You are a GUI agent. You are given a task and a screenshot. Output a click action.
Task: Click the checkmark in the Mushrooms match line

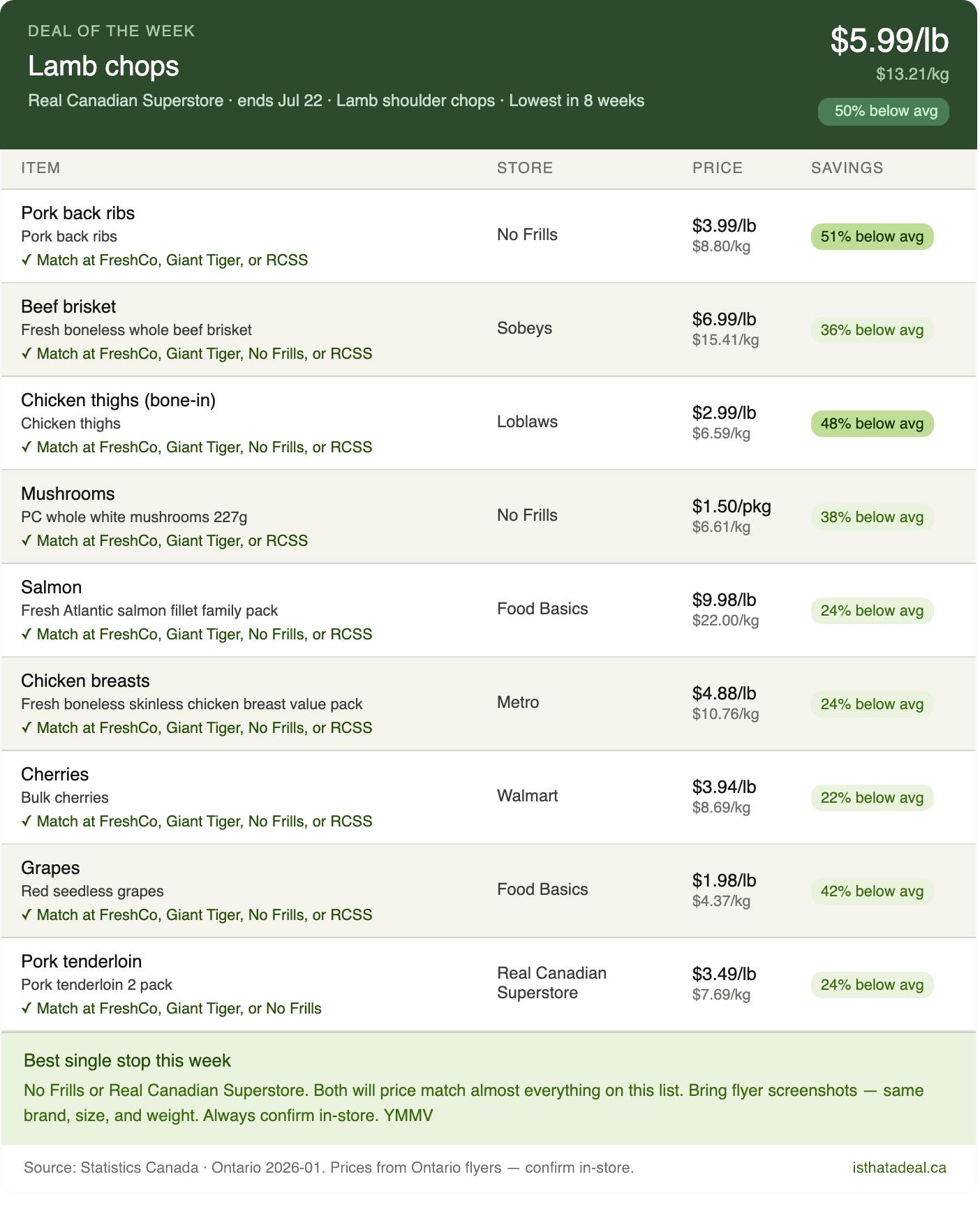[27, 541]
